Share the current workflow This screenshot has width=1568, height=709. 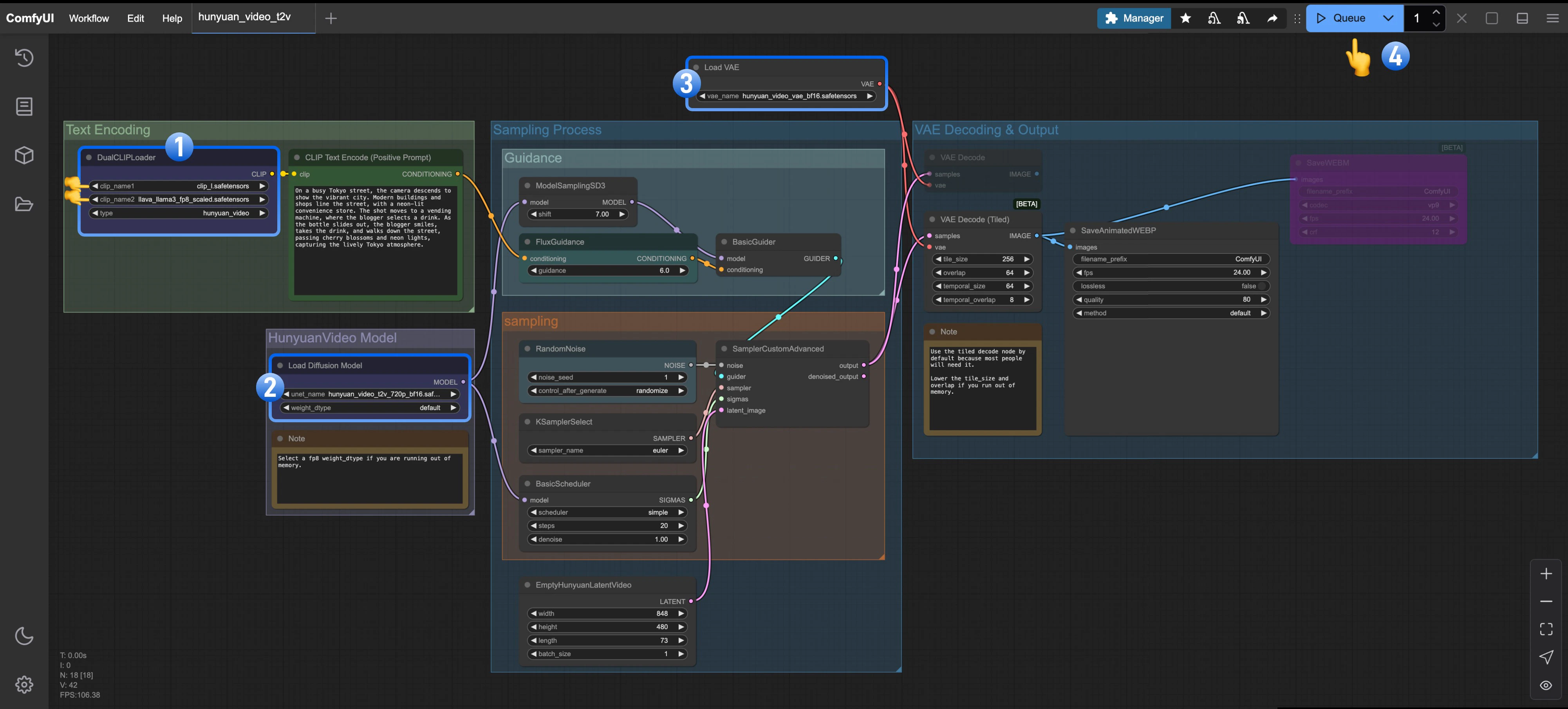(x=1272, y=18)
